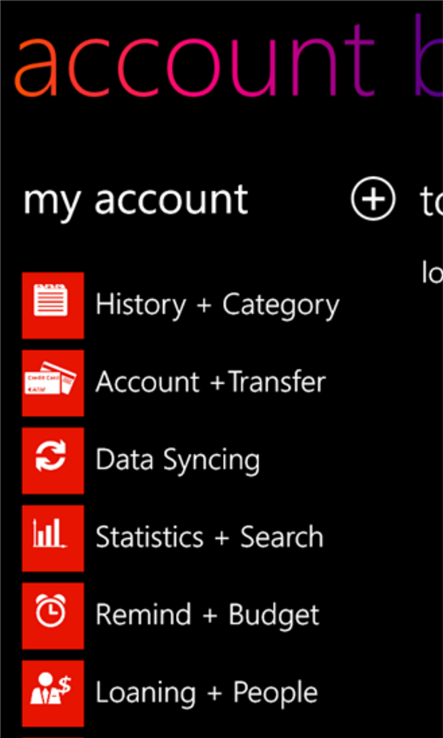Tap the Data Syncing arrows icon
Viewport: 443px width, 738px height.
click(53, 460)
